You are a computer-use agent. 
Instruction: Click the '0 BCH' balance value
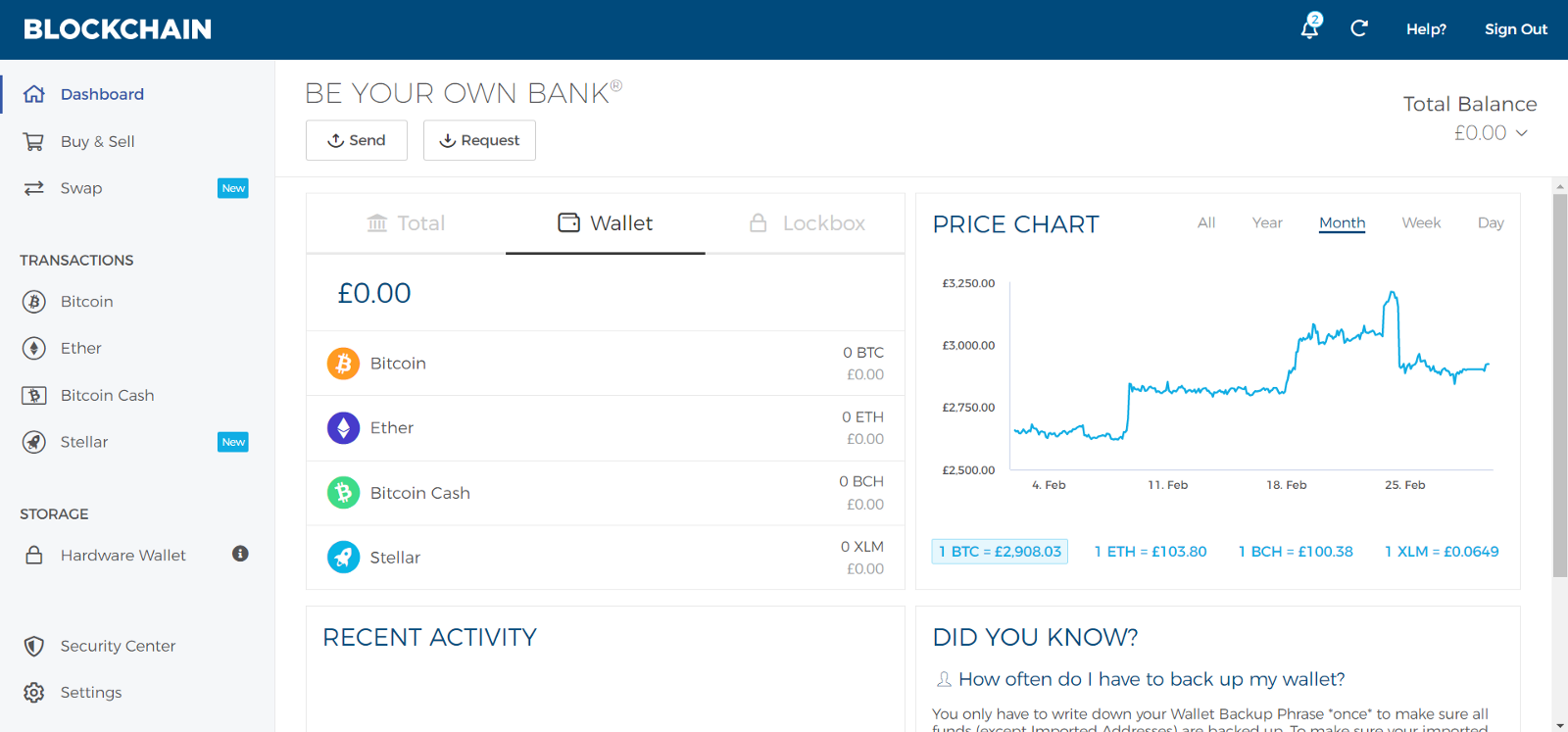point(861,482)
